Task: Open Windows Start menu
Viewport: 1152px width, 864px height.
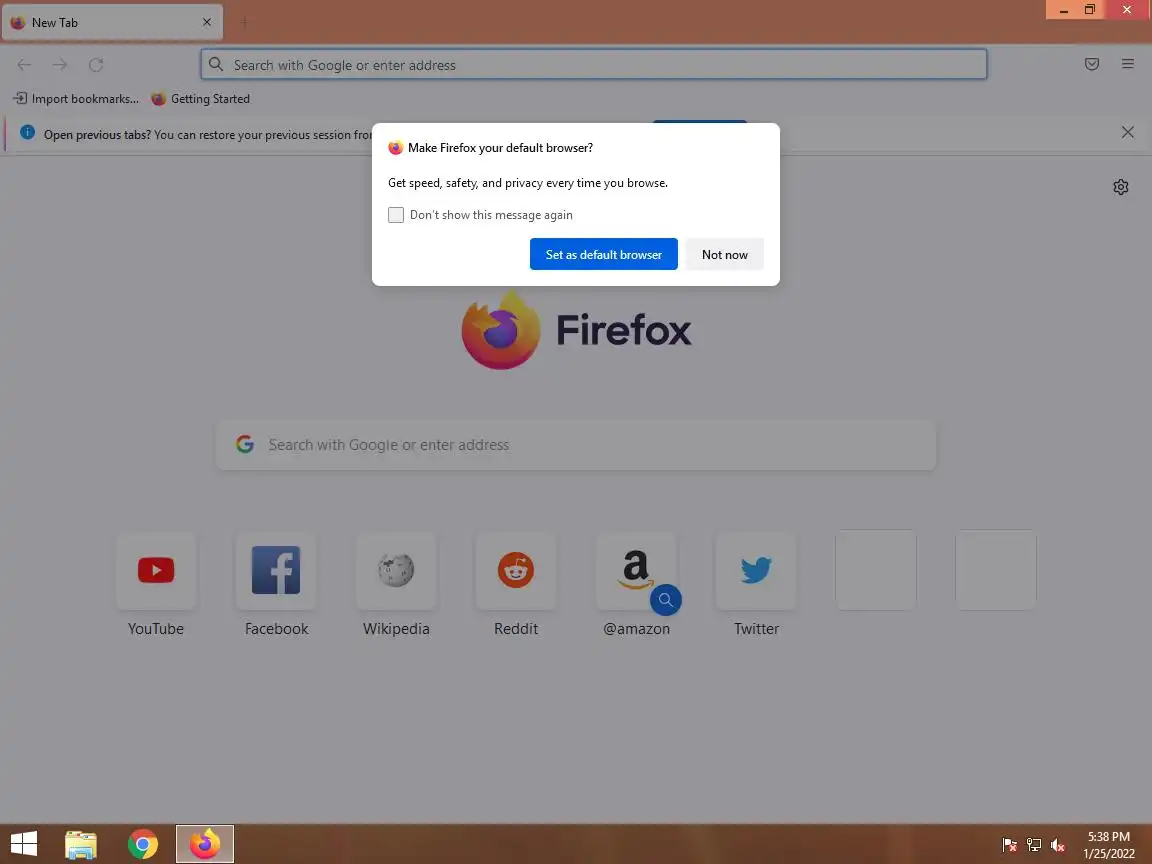Action: pyautogui.click(x=24, y=843)
